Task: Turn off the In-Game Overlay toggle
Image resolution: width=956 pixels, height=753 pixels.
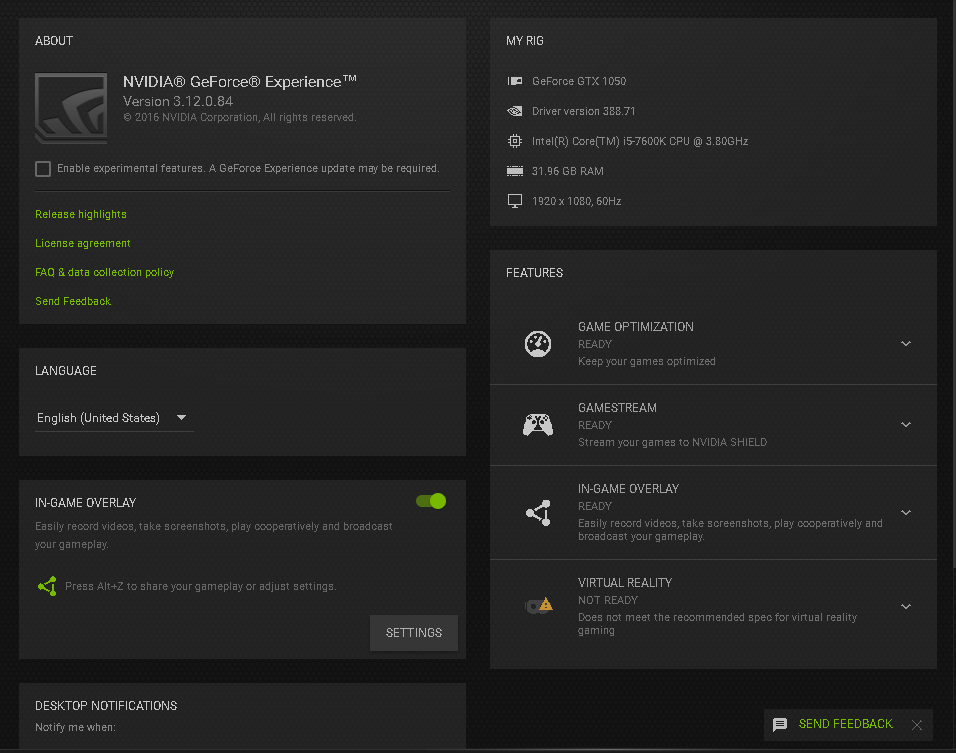Action: [431, 501]
